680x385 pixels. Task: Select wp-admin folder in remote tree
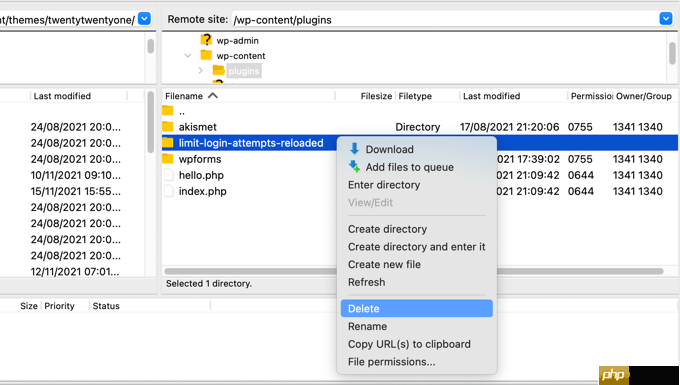237,40
